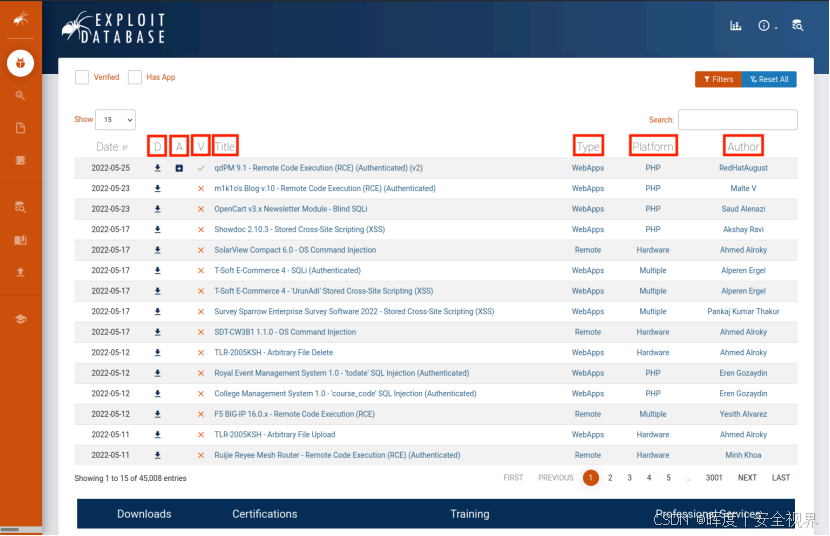Download the OpenCart v3.x Newsletter exploit
Image resolution: width=830 pixels, height=536 pixels.
pyautogui.click(x=157, y=209)
